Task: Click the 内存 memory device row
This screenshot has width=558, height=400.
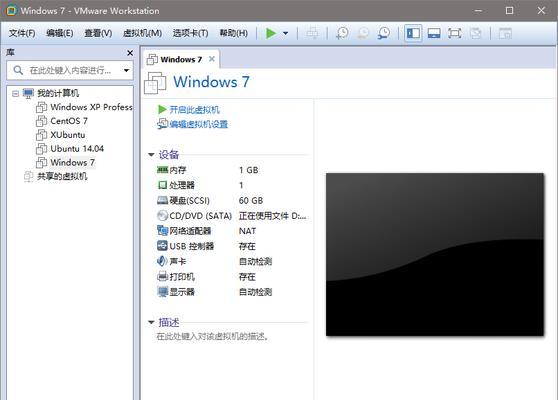Action: 231,170
